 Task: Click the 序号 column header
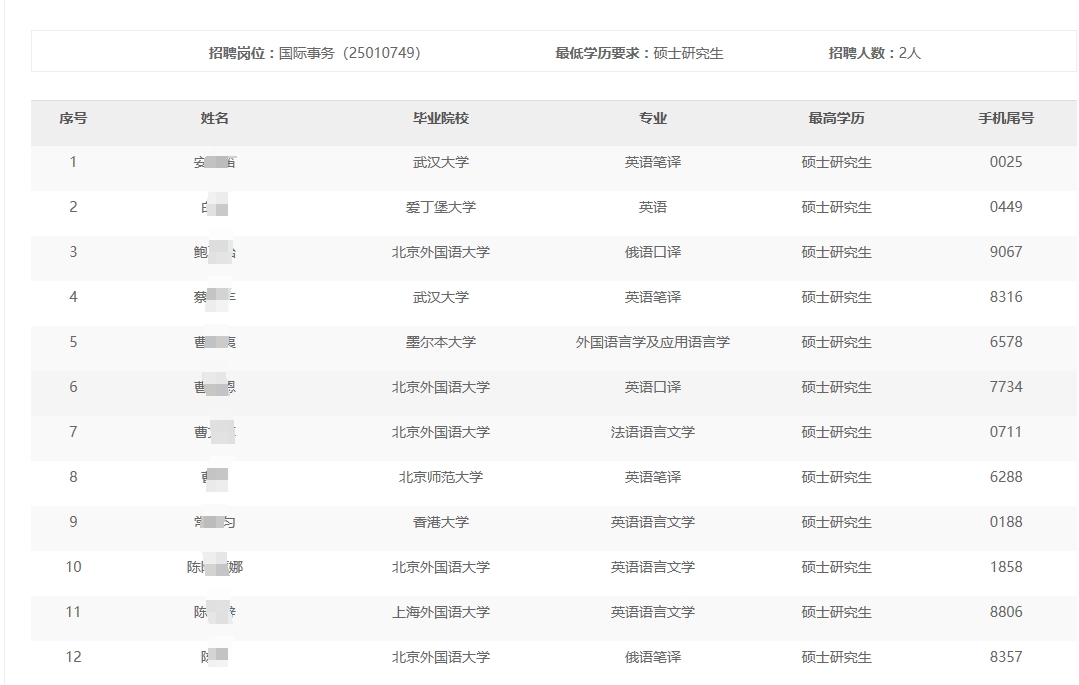click(x=73, y=118)
